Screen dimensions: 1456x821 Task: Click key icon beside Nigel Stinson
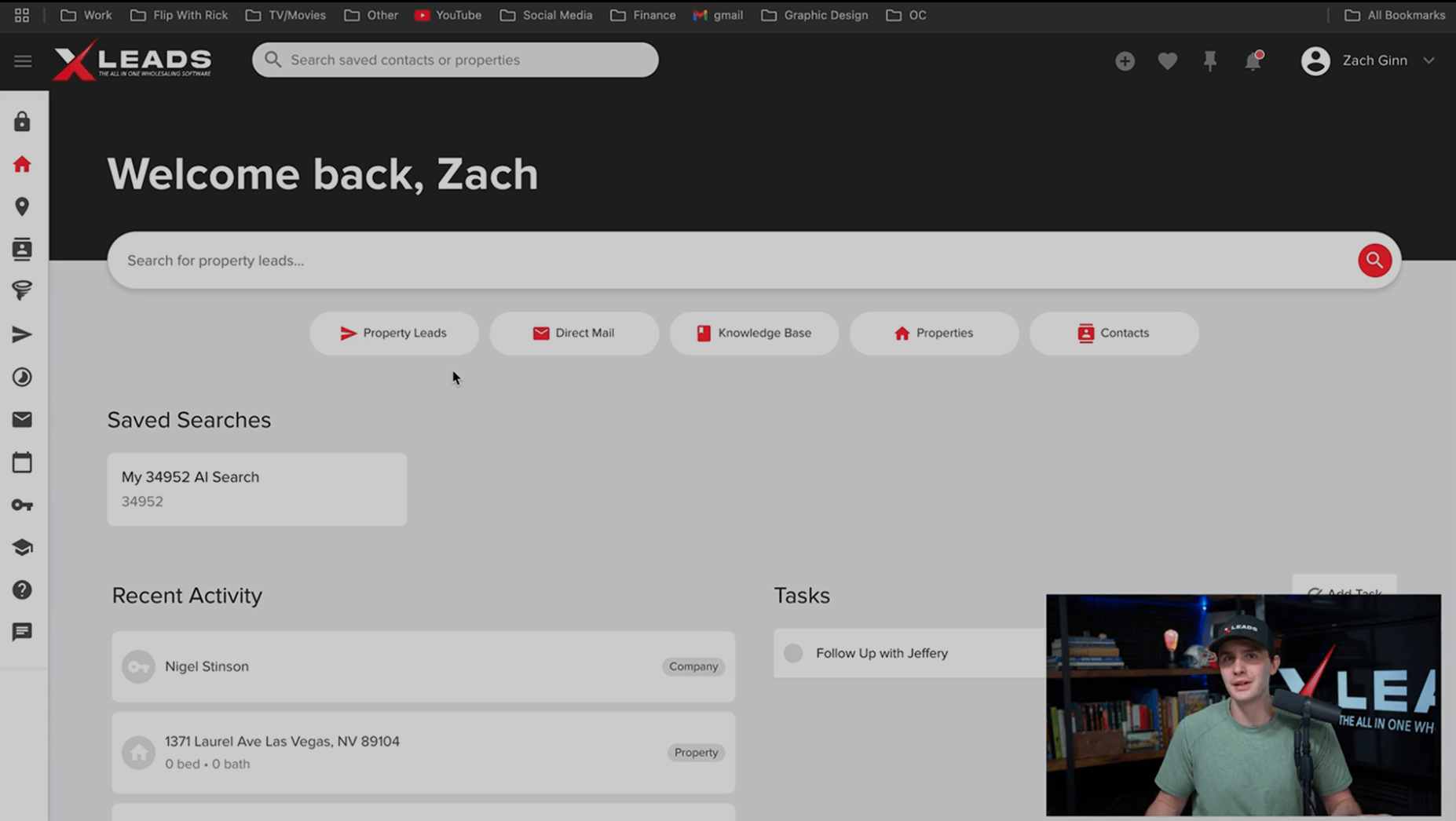click(138, 666)
